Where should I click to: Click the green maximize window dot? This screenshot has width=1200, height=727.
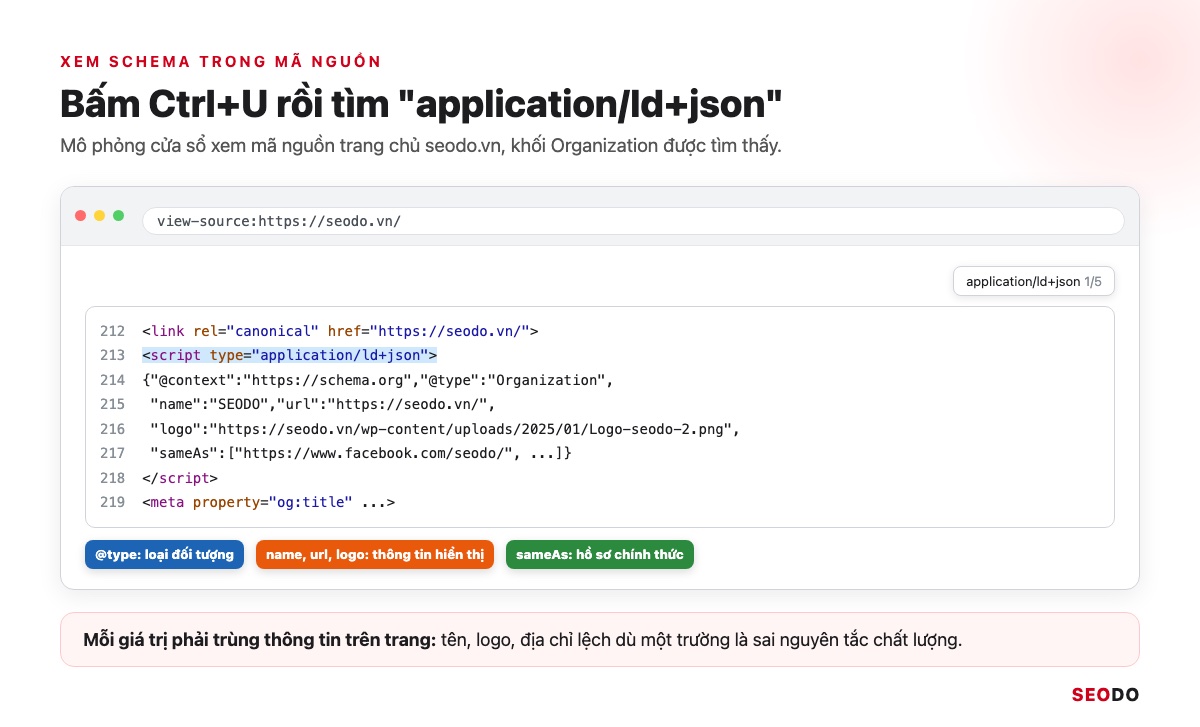[x=119, y=216]
